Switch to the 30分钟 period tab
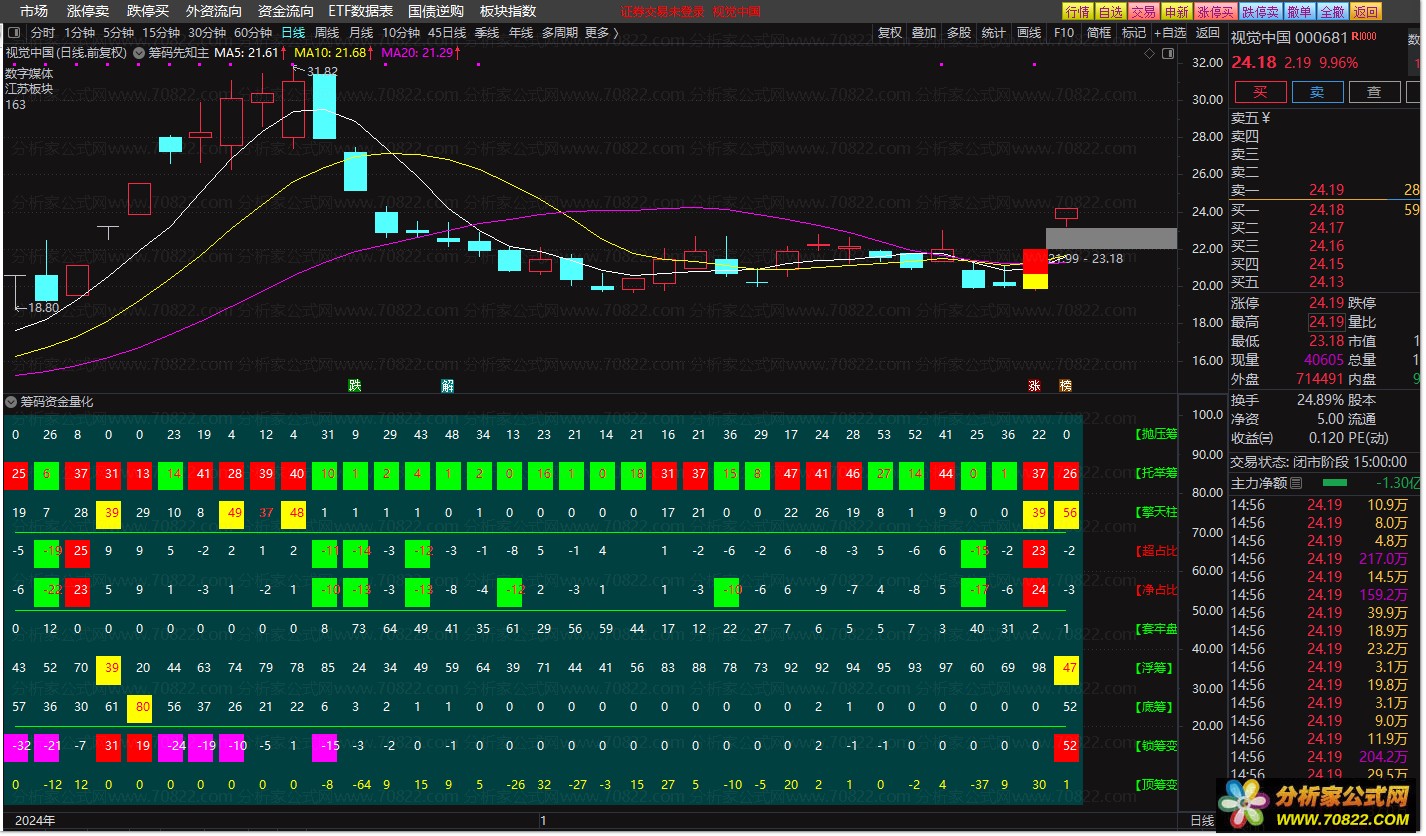 (x=207, y=33)
